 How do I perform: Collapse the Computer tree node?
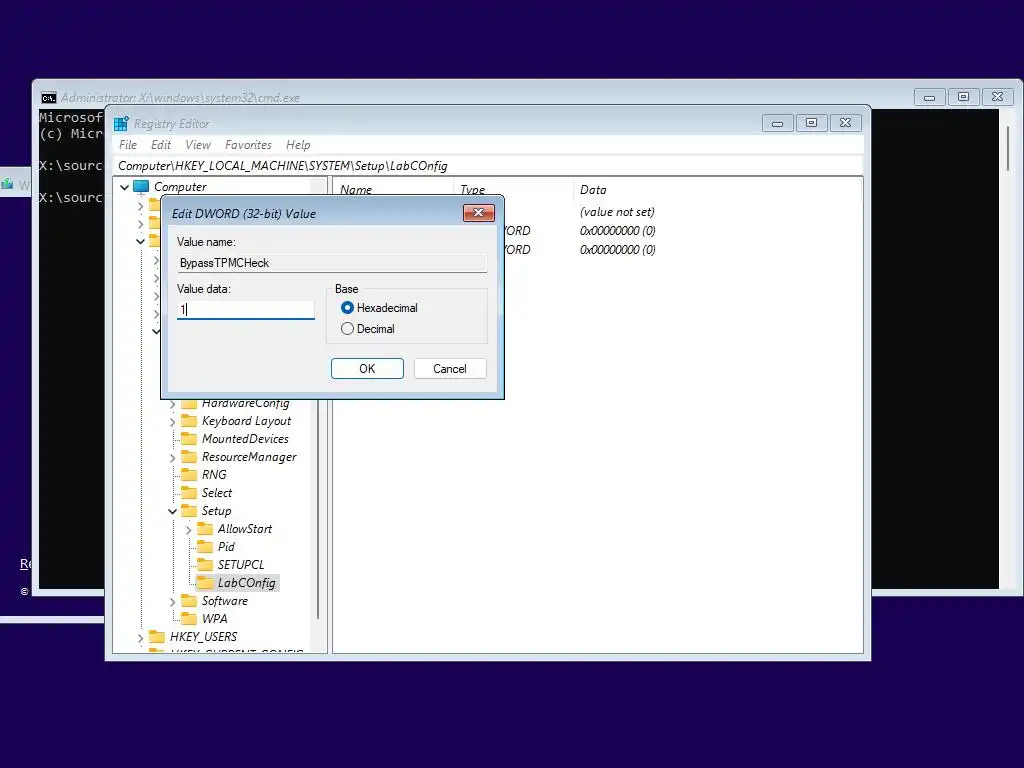click(124, 187)
